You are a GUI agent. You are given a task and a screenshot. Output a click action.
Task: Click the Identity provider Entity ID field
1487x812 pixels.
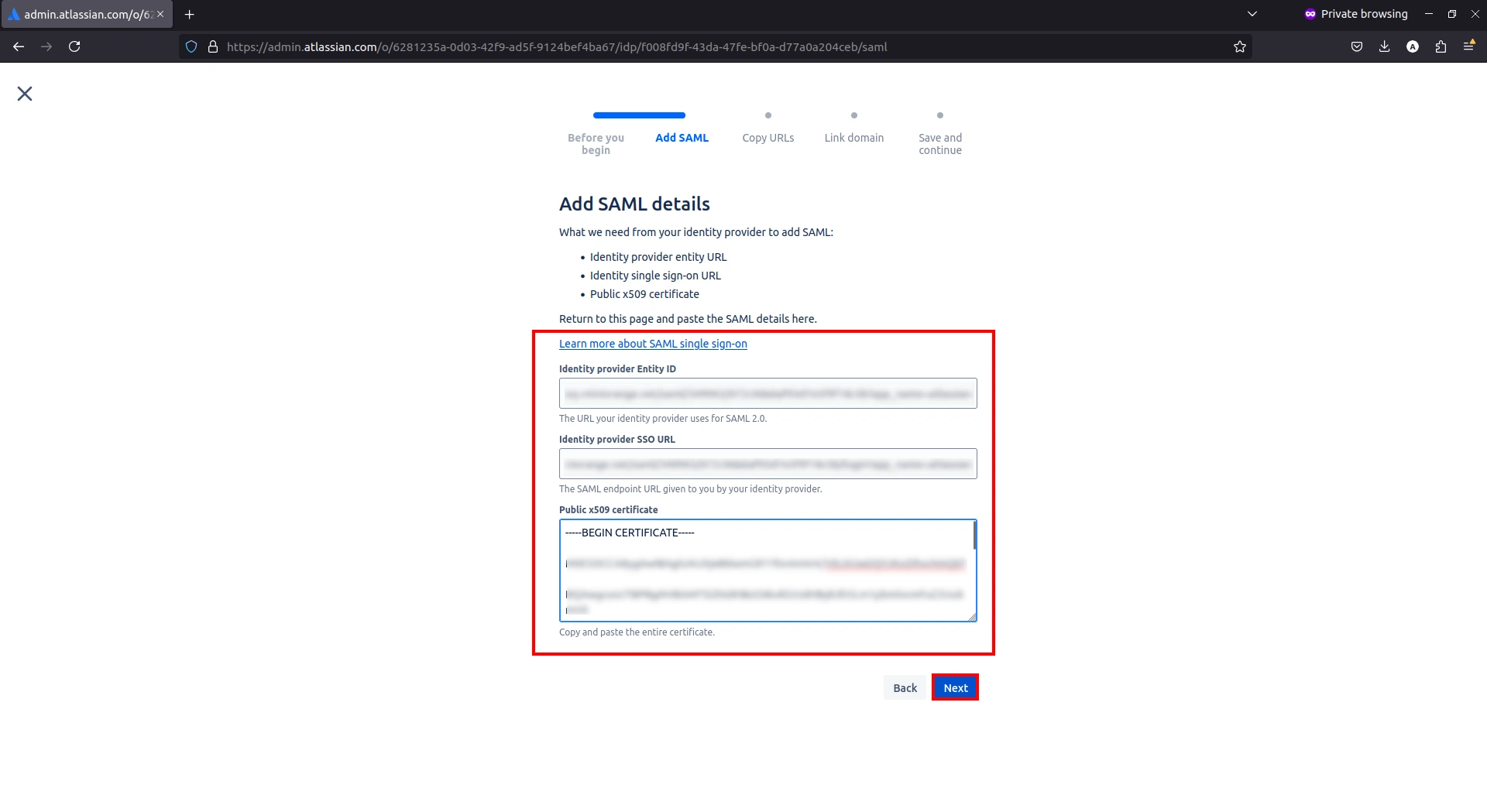tap(768, 393)
